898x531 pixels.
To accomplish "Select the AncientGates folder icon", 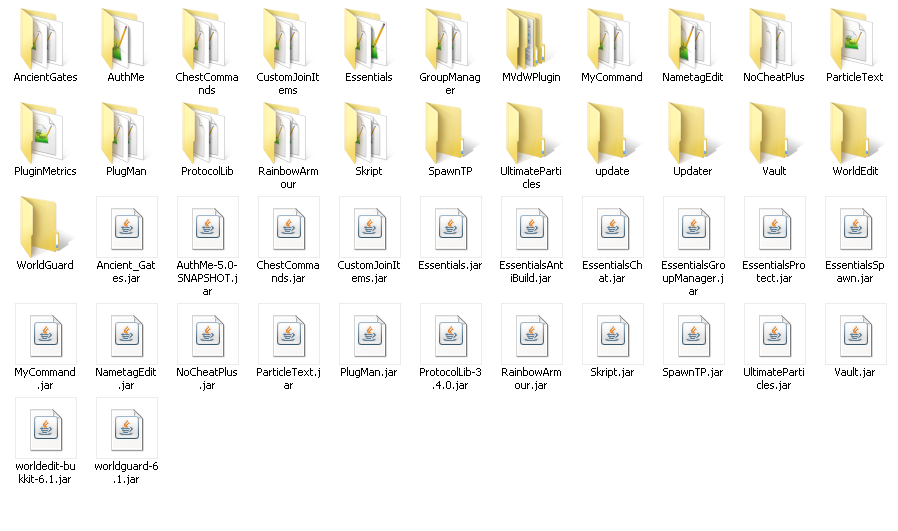I will (45, 38).
